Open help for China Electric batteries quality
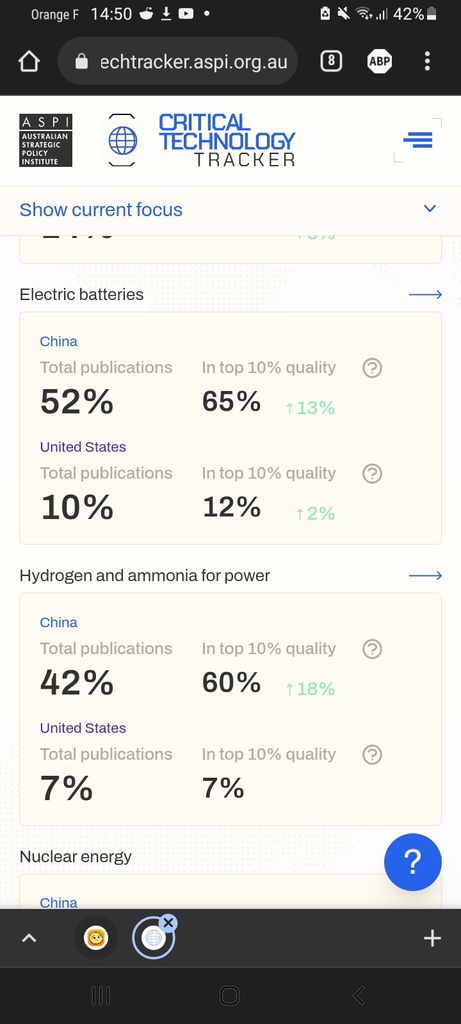This screenshot has width=461, height=1024. click(372, 368)
